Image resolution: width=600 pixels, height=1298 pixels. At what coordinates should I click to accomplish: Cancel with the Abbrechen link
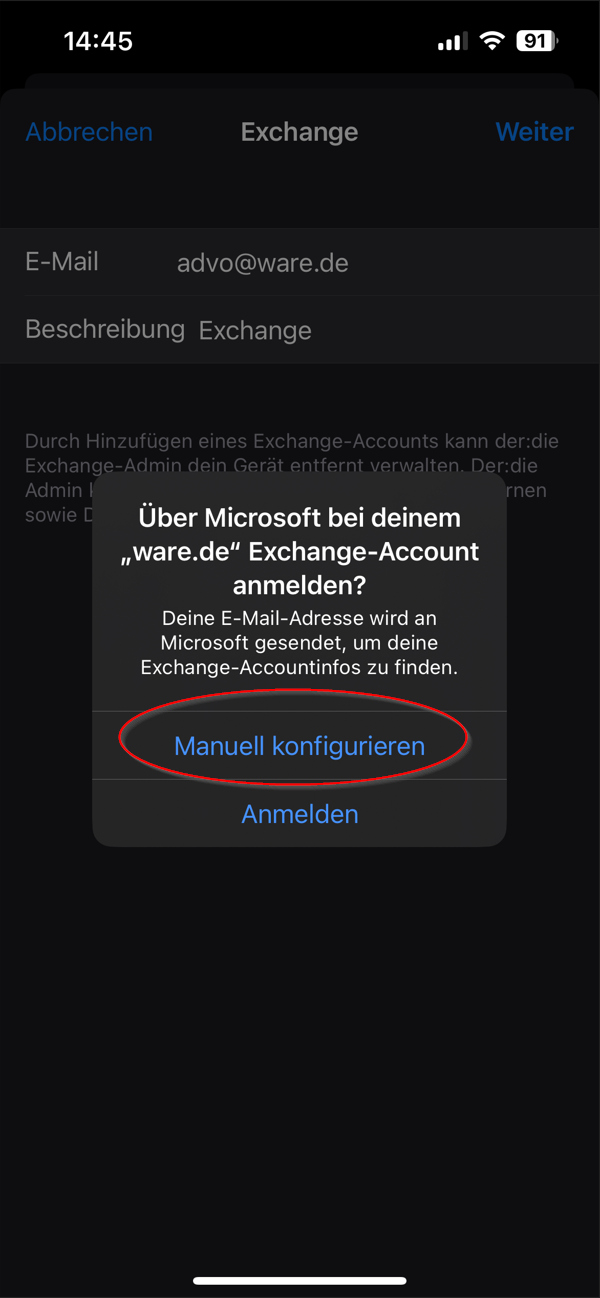click(89, 132)
